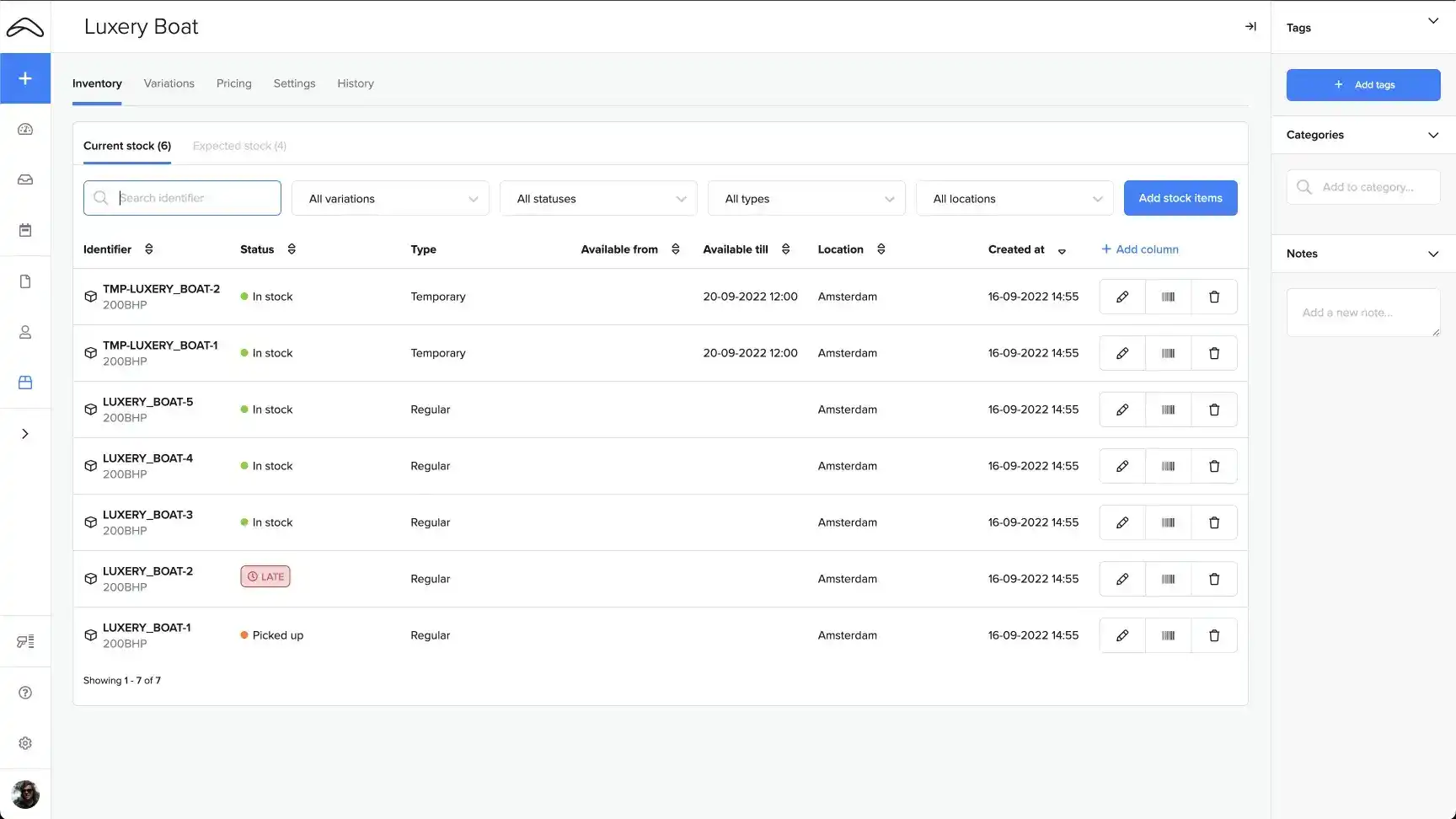This screenshot has width=1456, height=819.
Task: Open the customers person icon in sidebar
Action: tap(25, 332)
